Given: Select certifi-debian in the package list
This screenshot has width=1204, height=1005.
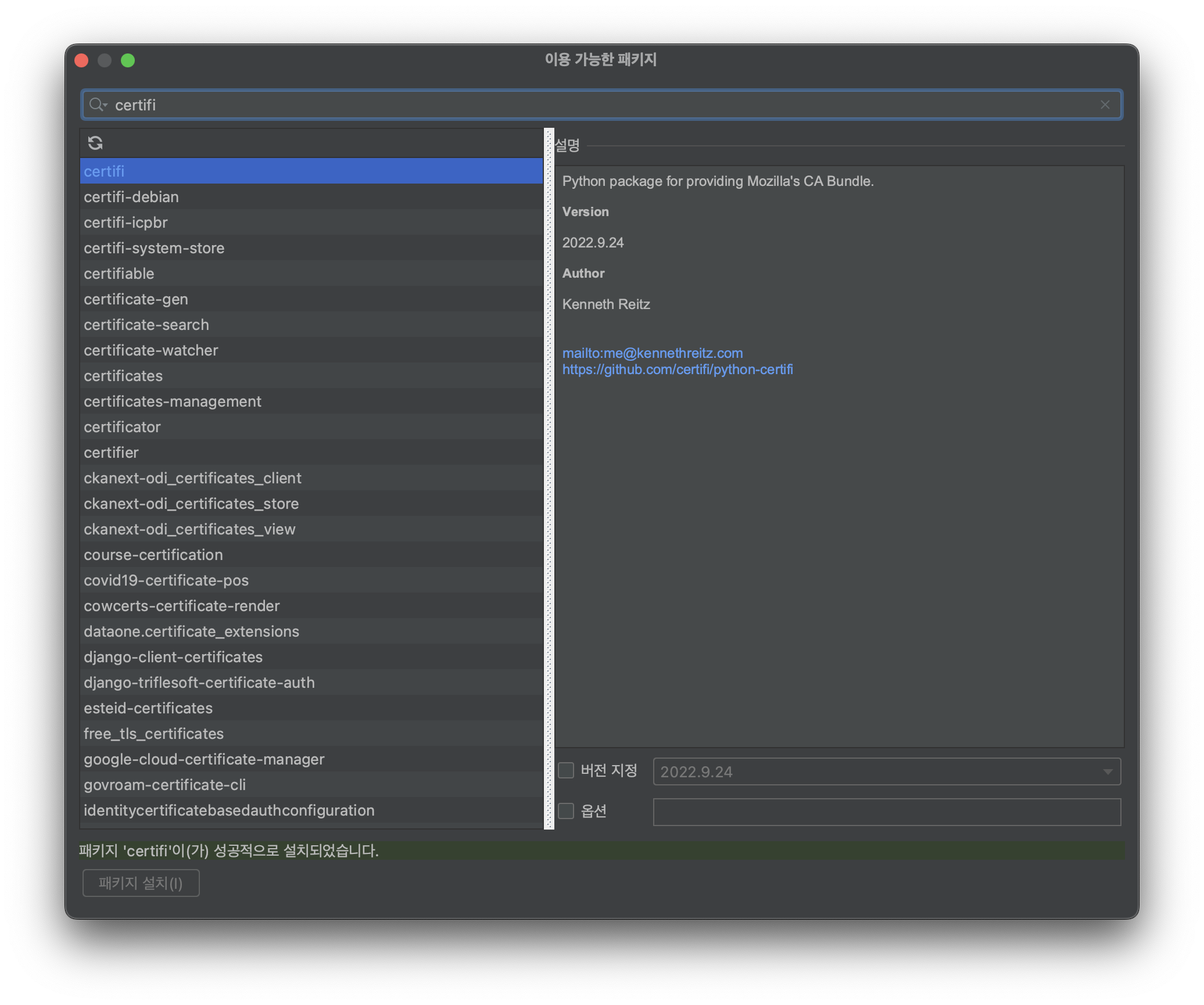Looking at the screenshot, I should [131, 197].
